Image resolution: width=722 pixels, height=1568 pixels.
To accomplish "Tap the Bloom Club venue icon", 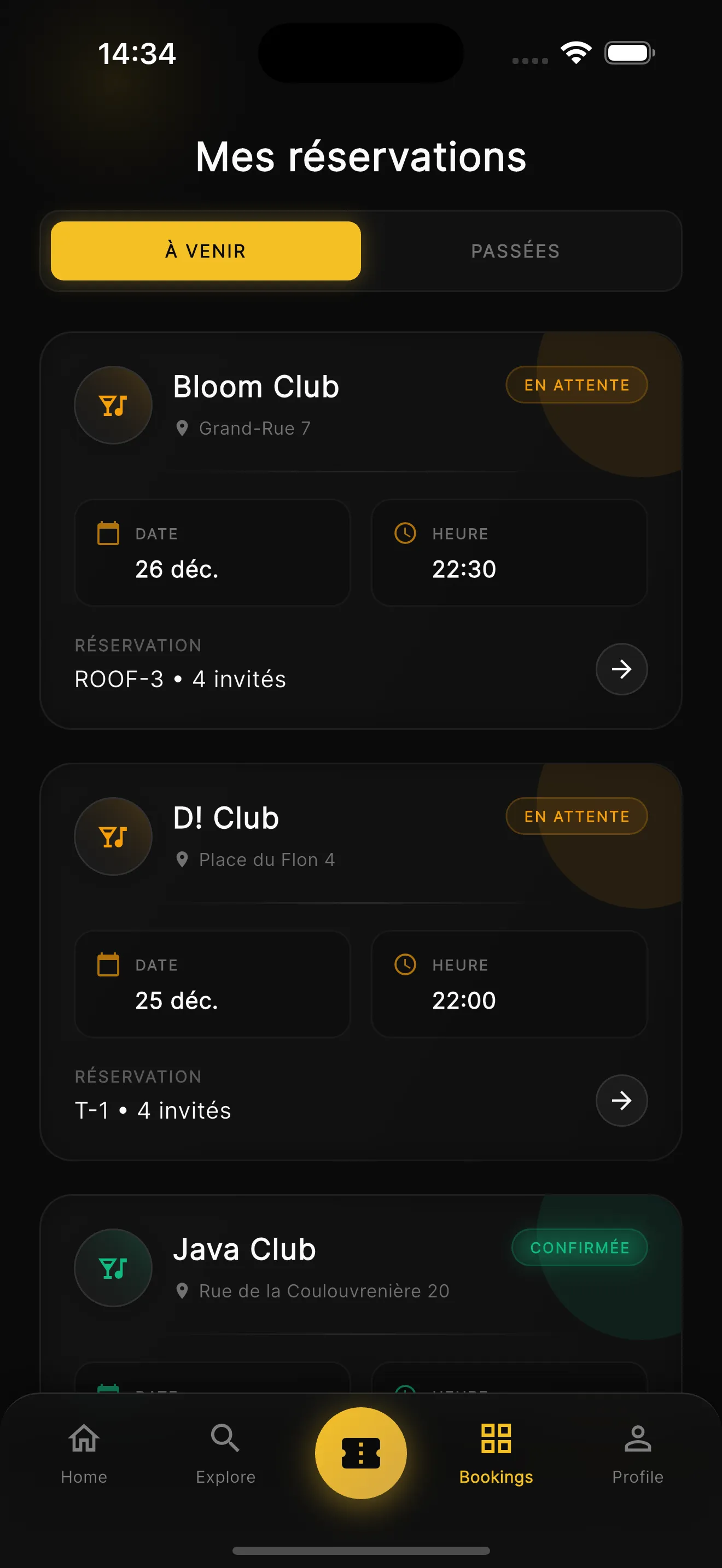I will click(x=113, y=405).
